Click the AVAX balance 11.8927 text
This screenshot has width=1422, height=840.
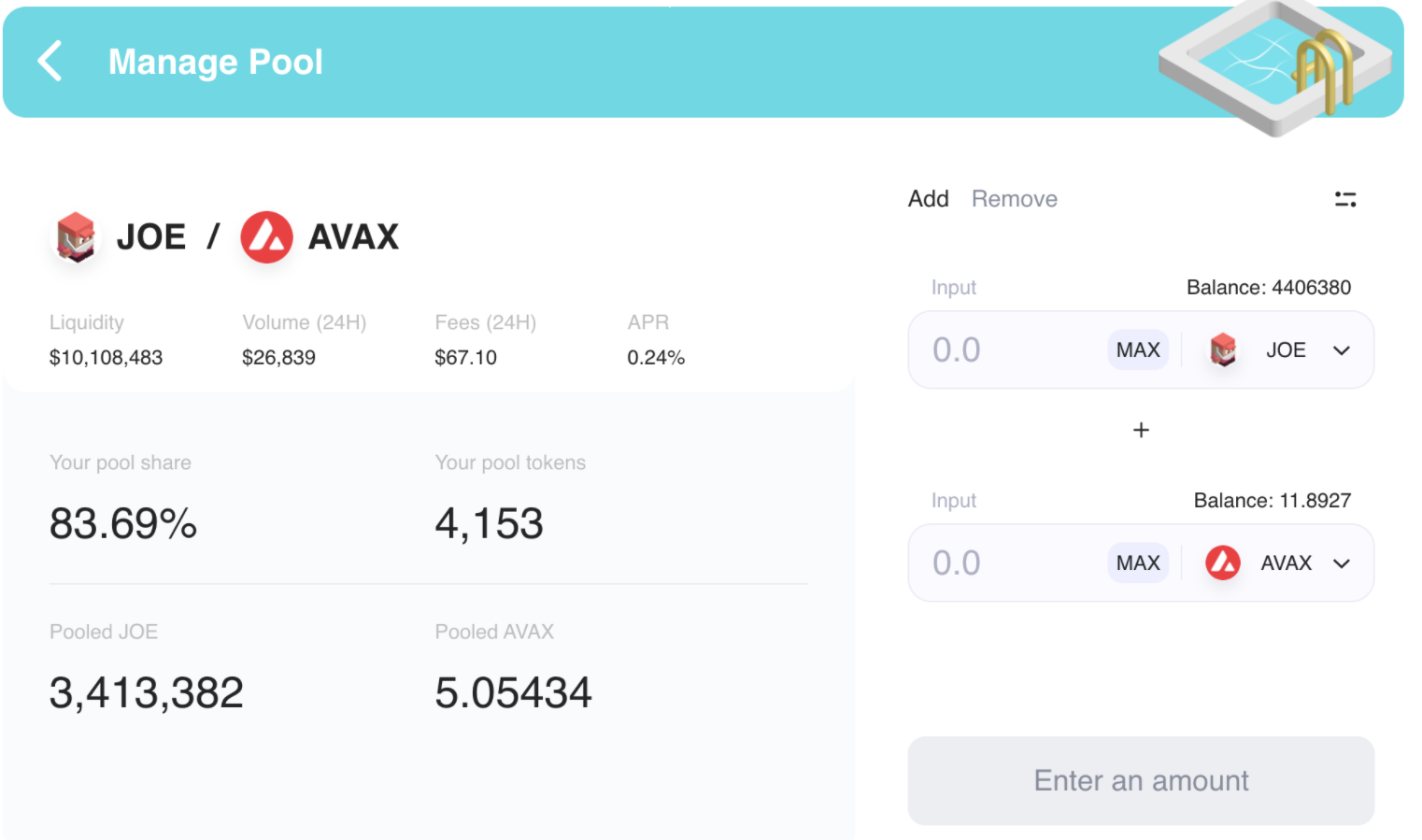1272,501
